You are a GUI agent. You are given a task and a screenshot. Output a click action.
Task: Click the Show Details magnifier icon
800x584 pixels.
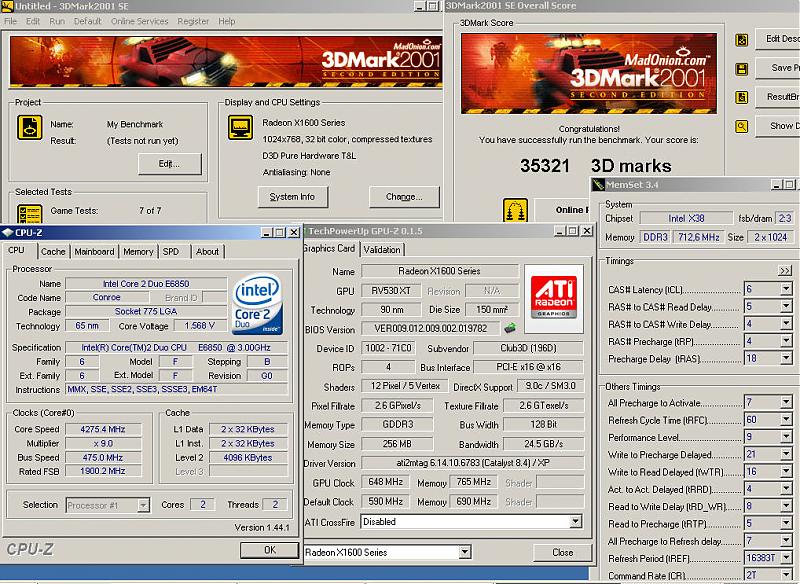pyautogui.click(x=741, y=126)
